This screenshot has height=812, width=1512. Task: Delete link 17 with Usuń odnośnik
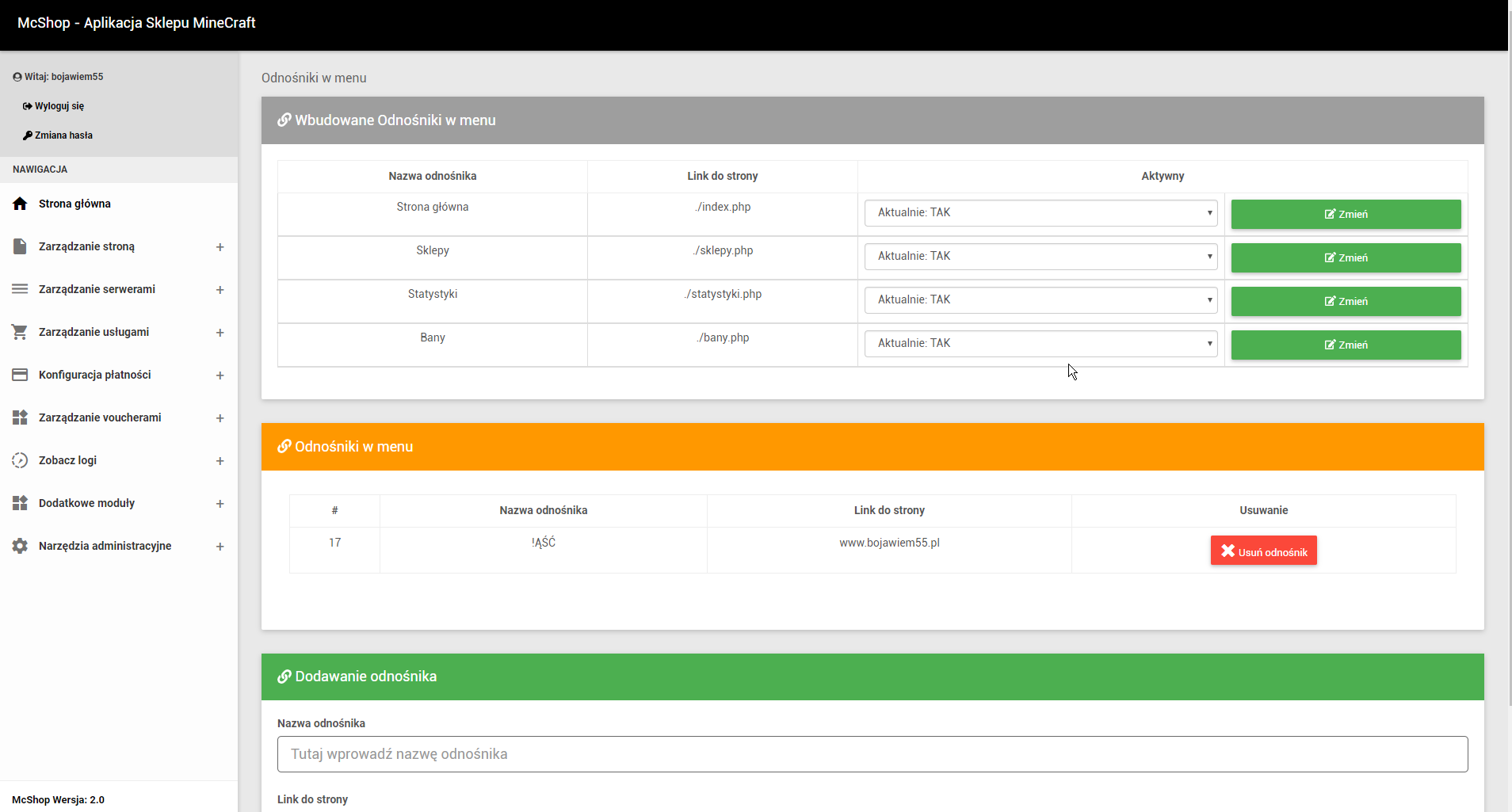[x=1263, y=551]
